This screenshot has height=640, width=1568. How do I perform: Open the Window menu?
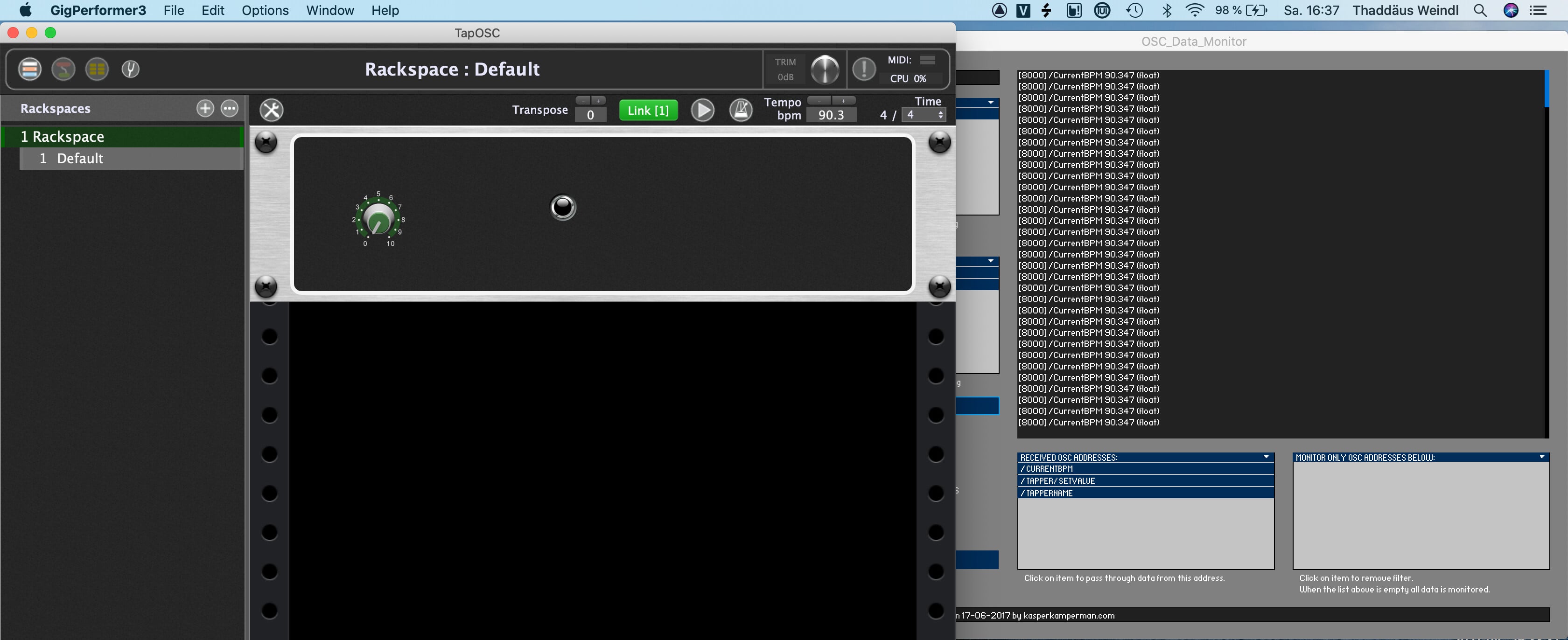point(329,10)
